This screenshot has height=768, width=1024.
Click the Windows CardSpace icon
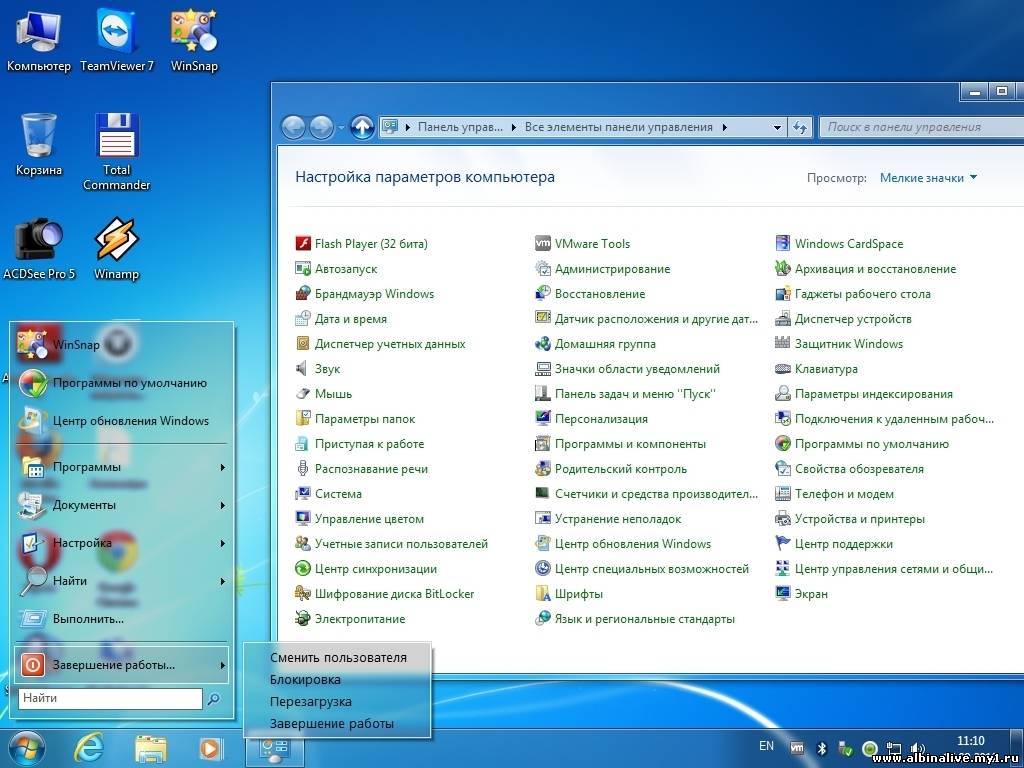coord(782,244)
